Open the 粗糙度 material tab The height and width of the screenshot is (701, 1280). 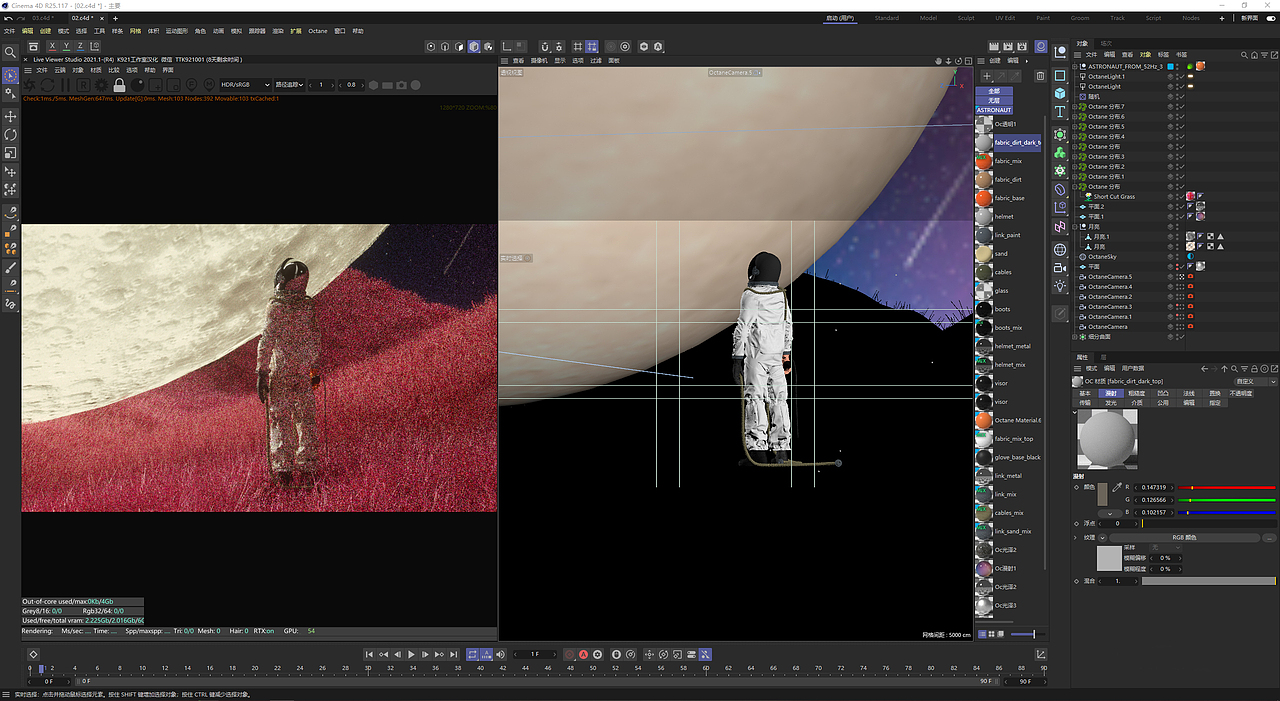click(1136, 393)
